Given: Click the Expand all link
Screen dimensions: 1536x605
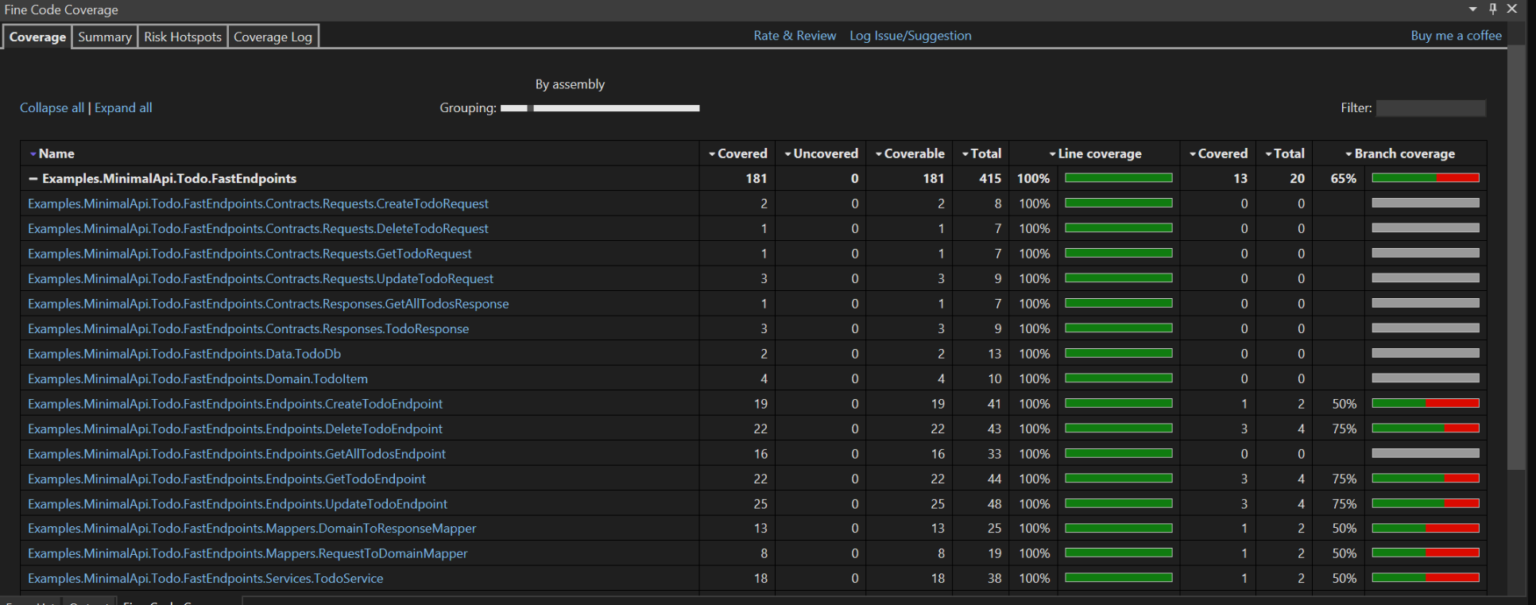Looking at the screenshot, I should [x=123, y=108].
